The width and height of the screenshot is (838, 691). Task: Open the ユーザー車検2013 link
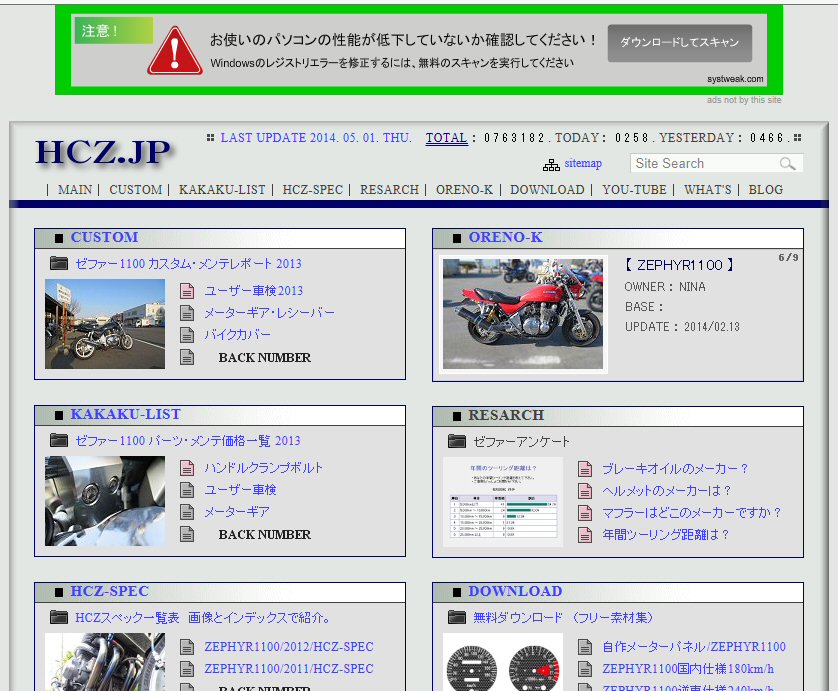253,291
